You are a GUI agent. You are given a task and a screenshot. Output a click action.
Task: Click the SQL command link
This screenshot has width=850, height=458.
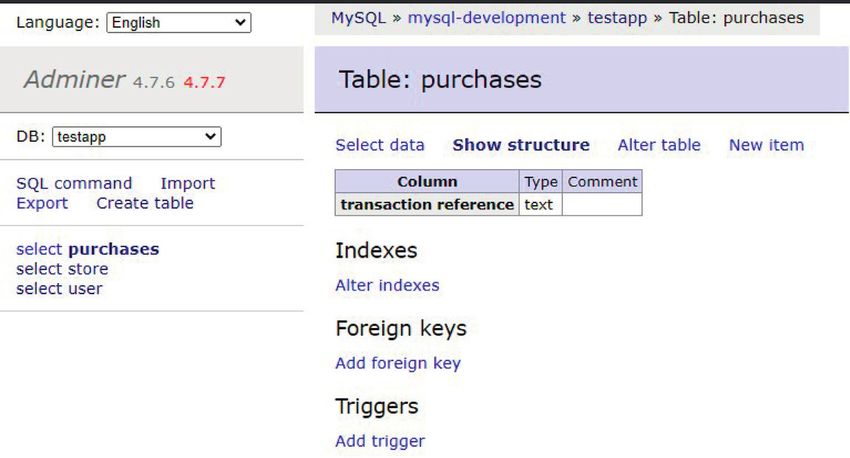pyautogui.click(x=74, y=183)
